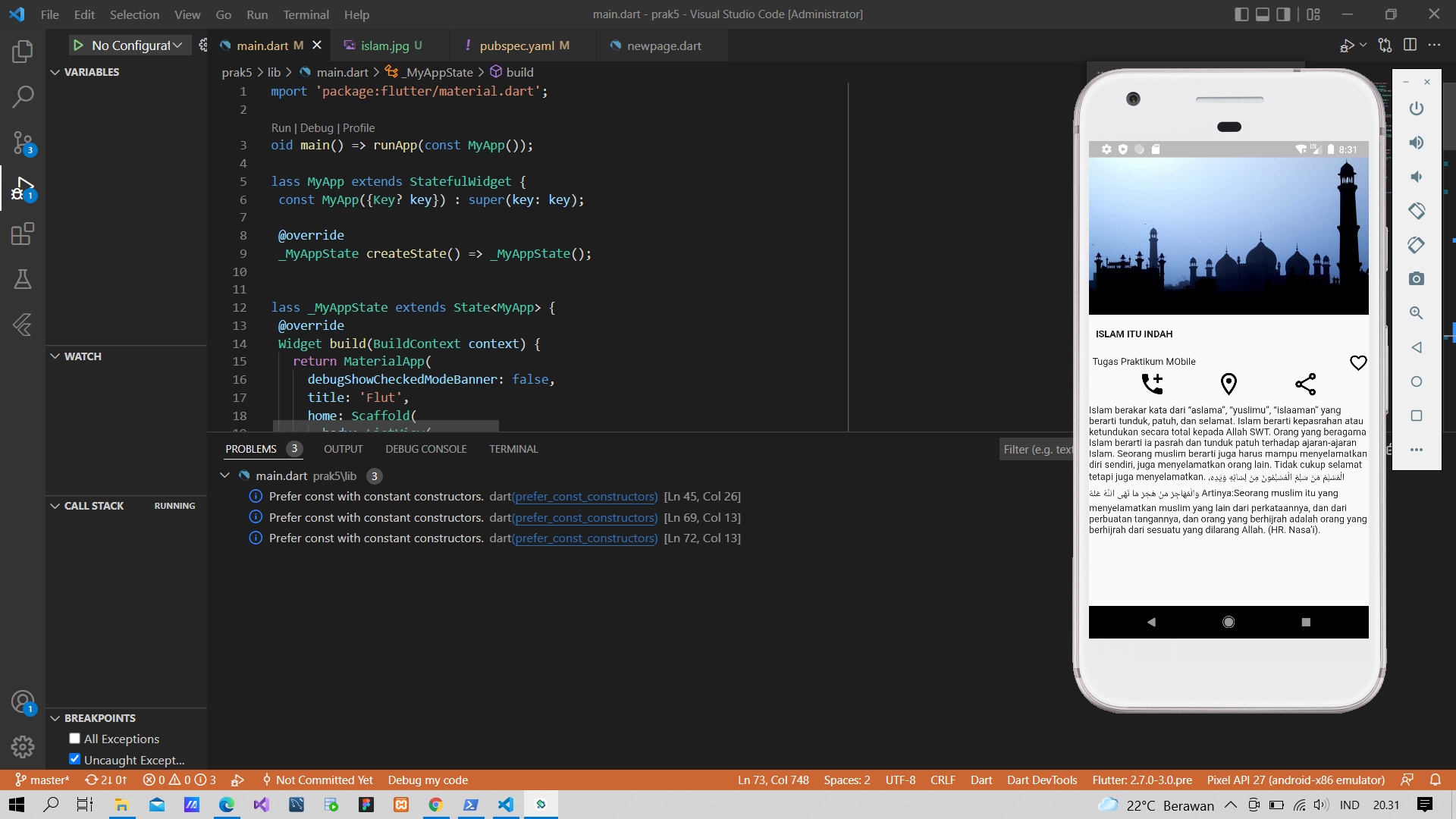Switch to newpage.dart editor tab
Viewport: 1456px width, 819px height.
coord(664,45)
